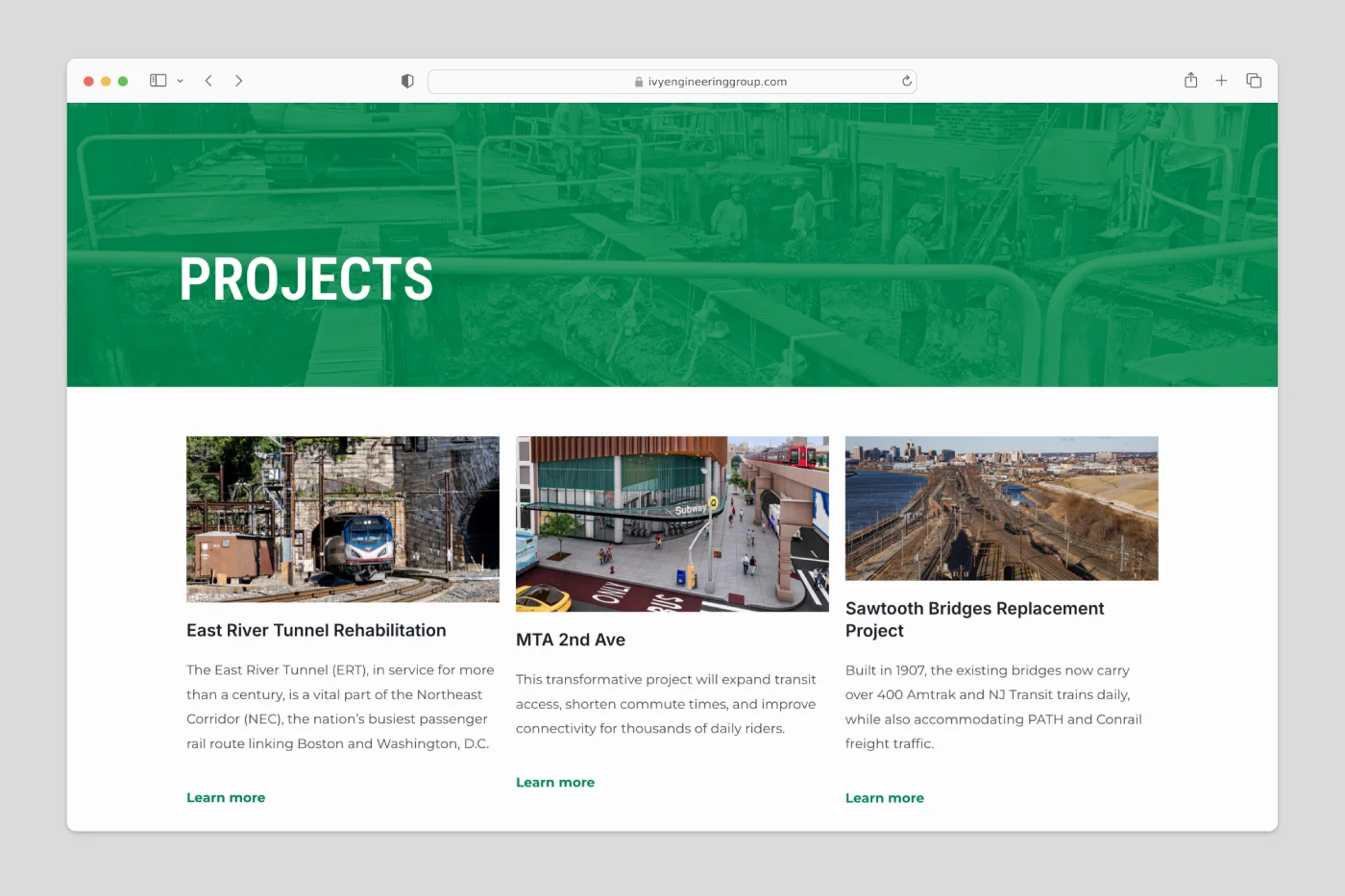Click Learn more under East River Tunnel
1345x896 pixels.
click(x=226, y=798)
